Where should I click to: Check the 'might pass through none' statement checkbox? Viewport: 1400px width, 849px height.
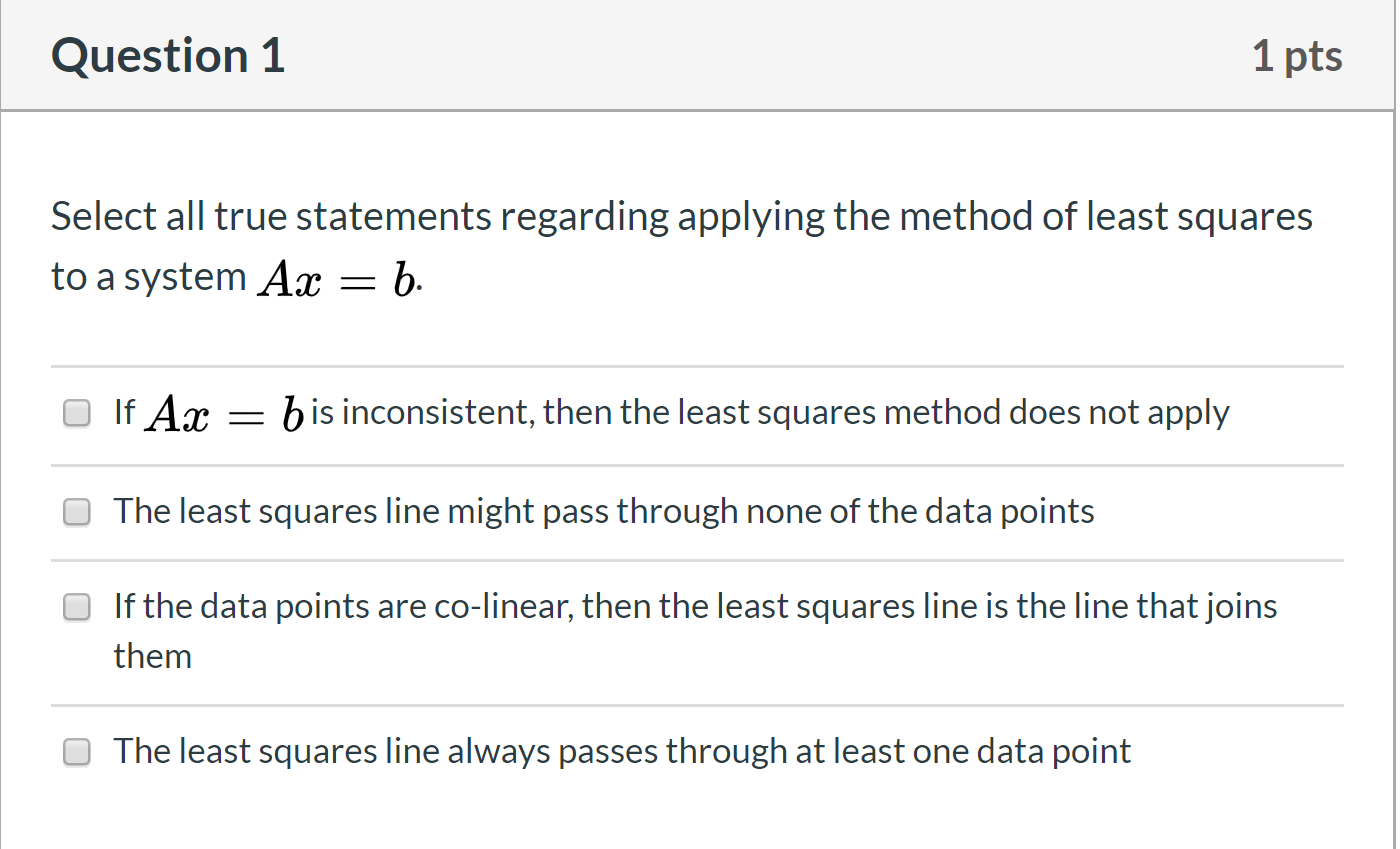pos(76,512)
